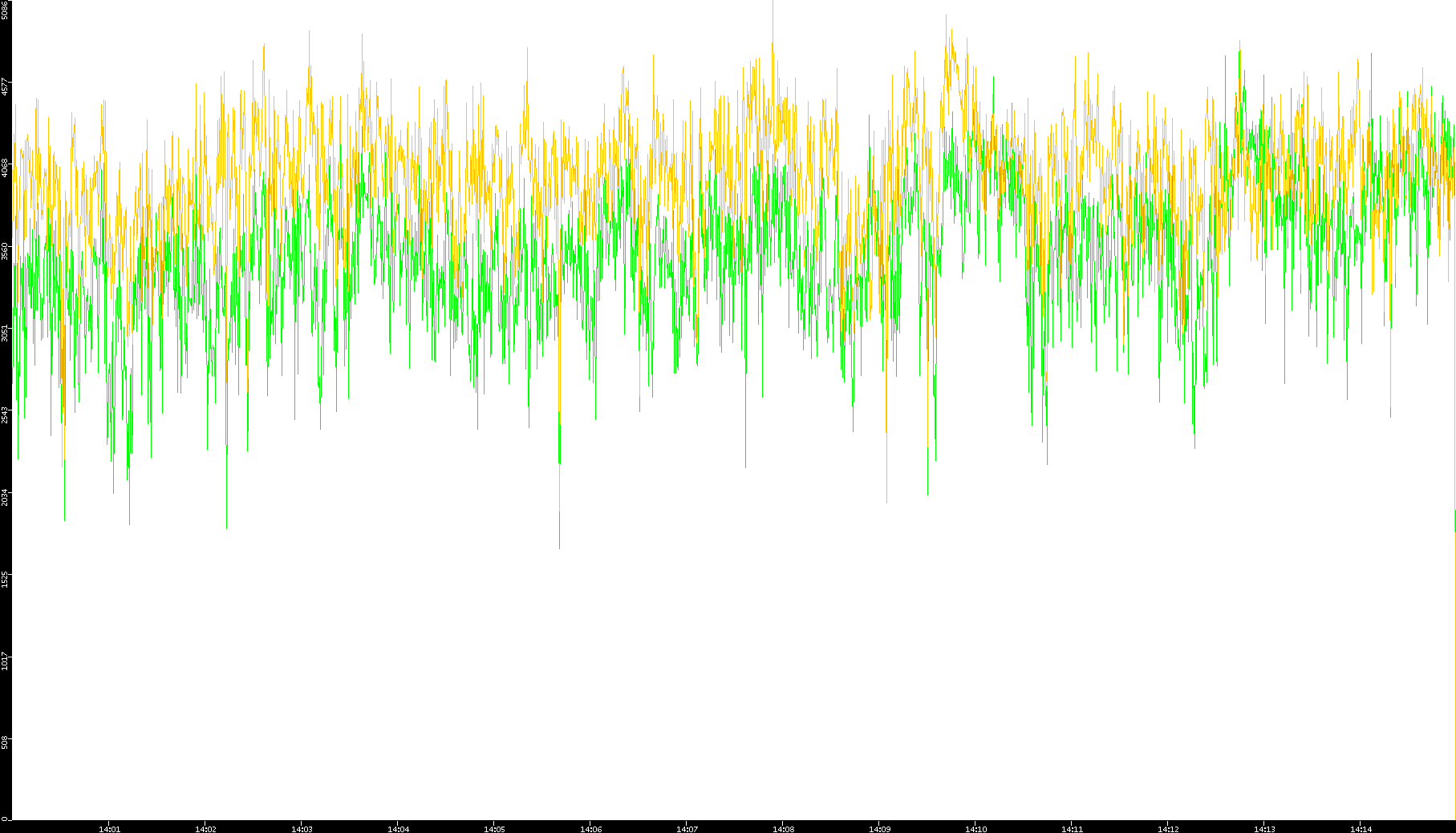Click the 0 origin value label
The image size is (1456, 833).
pos(5,819)
